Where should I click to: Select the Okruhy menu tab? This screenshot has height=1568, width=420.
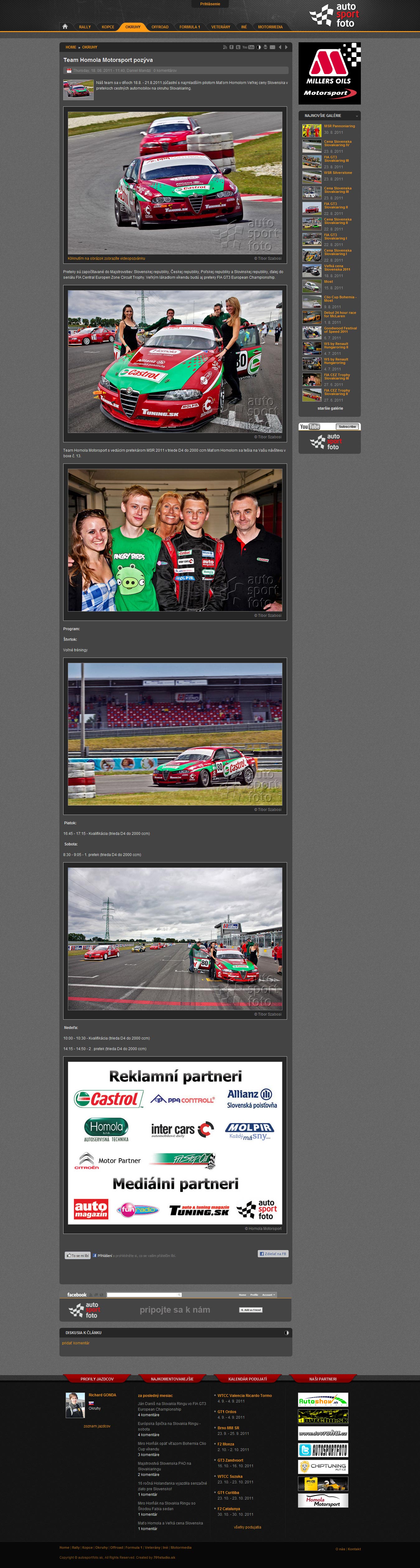point(133,27)
